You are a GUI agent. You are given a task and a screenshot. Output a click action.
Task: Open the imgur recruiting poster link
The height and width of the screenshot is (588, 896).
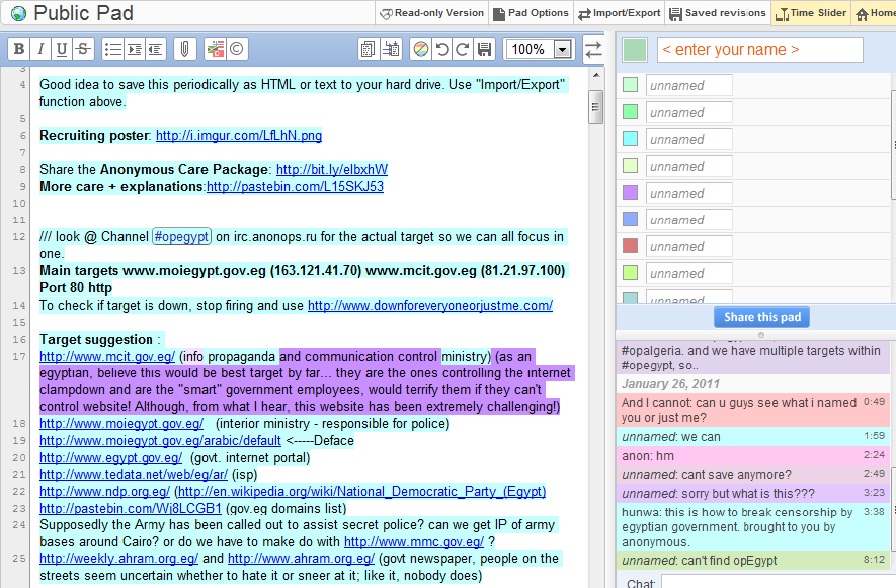239,135
